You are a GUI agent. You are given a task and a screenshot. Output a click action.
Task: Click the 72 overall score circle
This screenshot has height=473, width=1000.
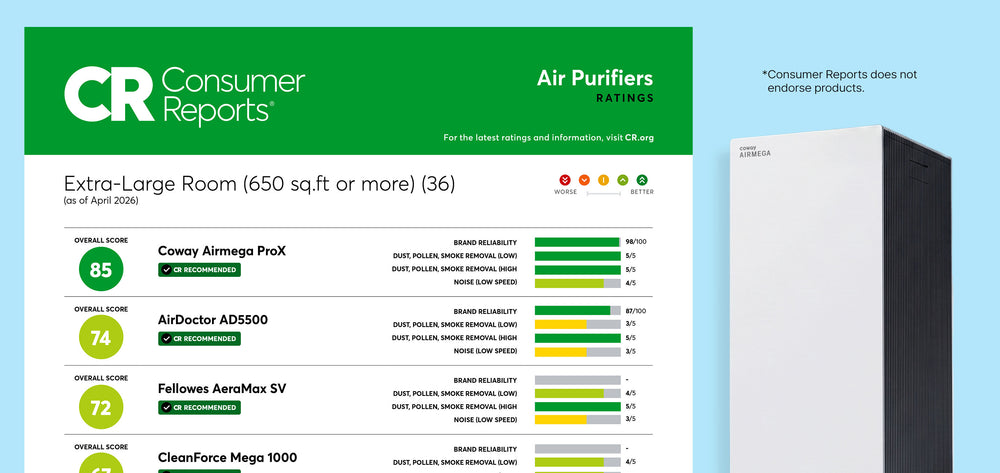click(101, 407)
